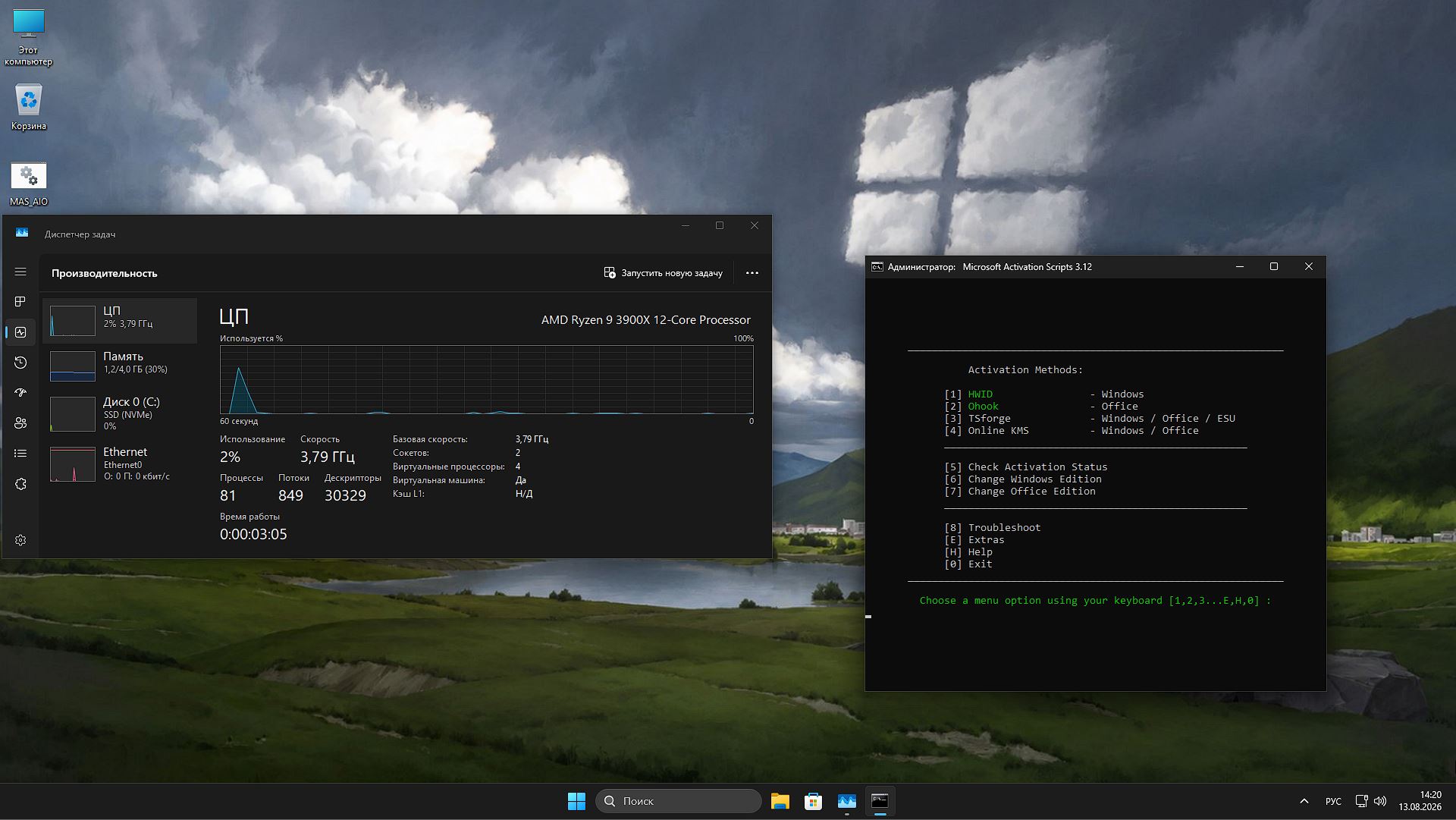This screenshot has width=1456, height=820.
Task: Open Microsoft Store from taskbar
Action: point(813,801)
